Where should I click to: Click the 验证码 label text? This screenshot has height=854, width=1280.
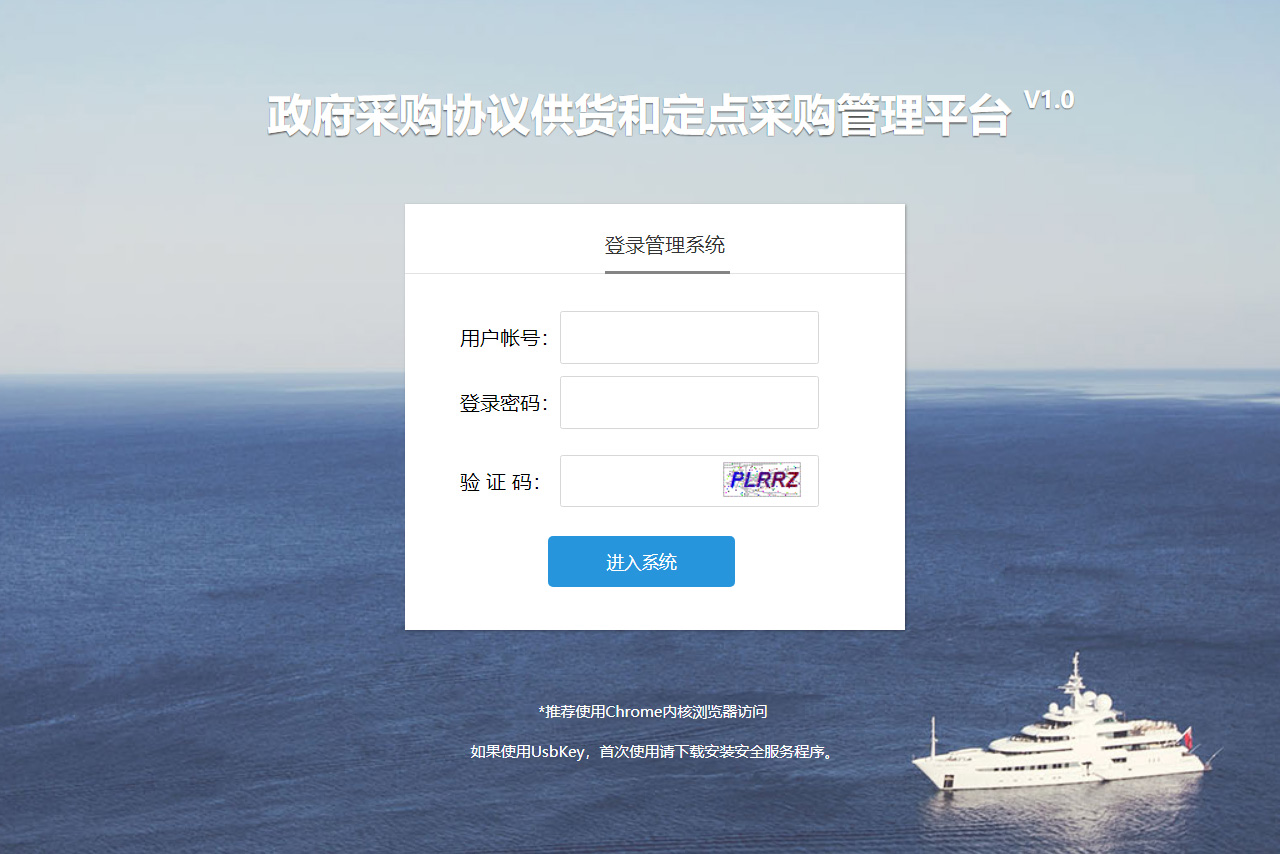tap(500, 482)
